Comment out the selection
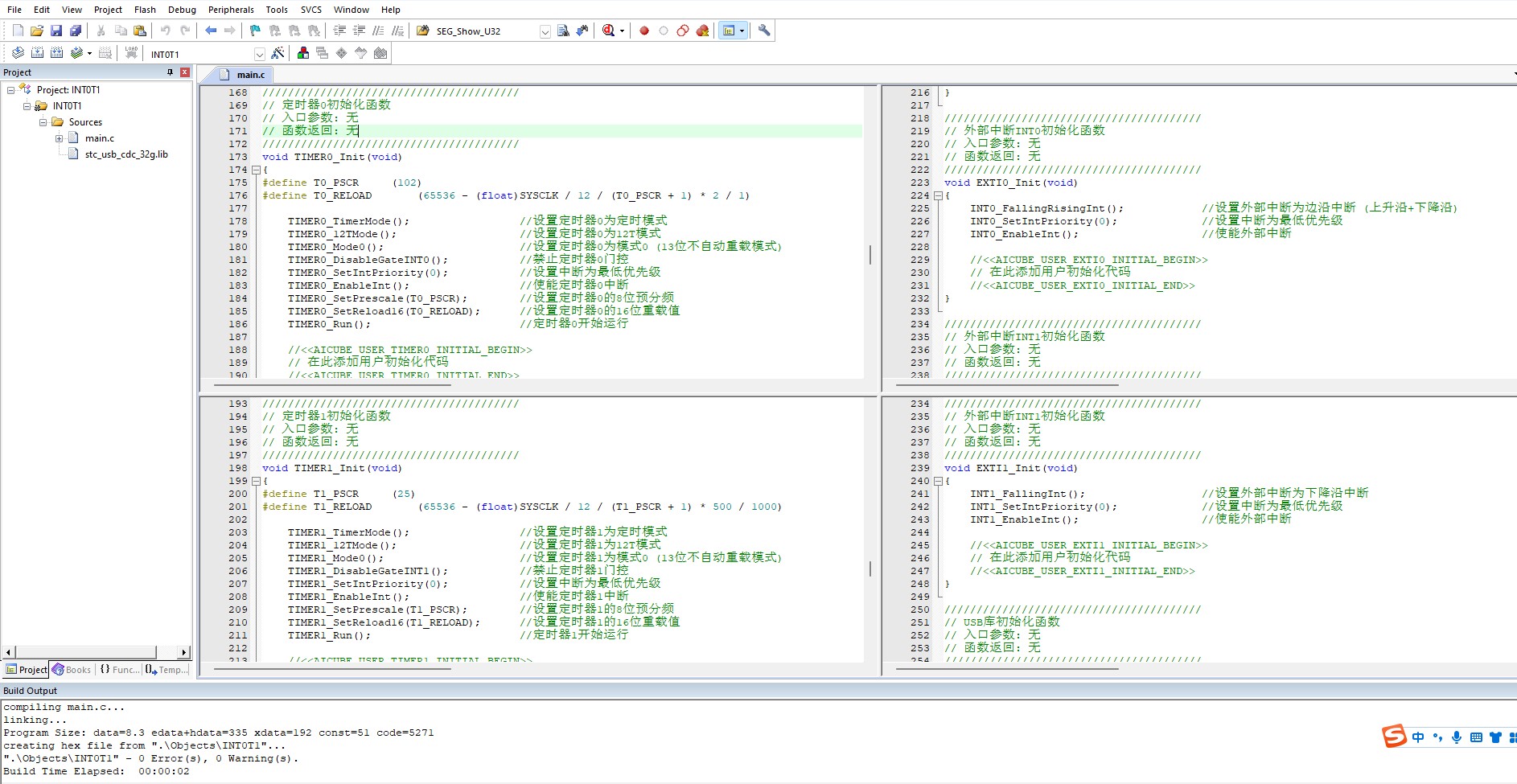The height and width of the screenshot is (784, 1517). [378, 31]
